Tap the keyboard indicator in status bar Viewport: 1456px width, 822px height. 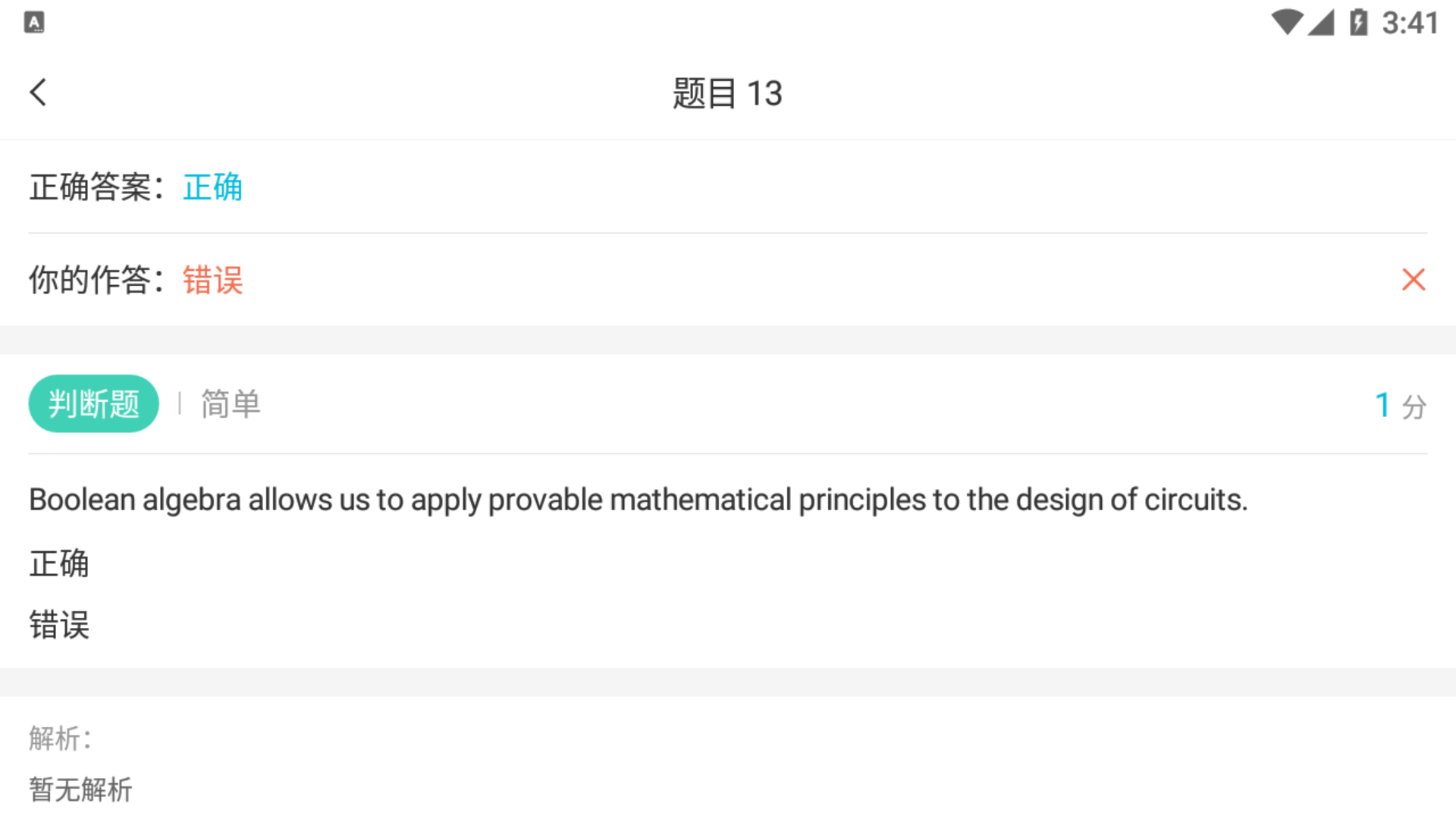(x=34, y=23)
